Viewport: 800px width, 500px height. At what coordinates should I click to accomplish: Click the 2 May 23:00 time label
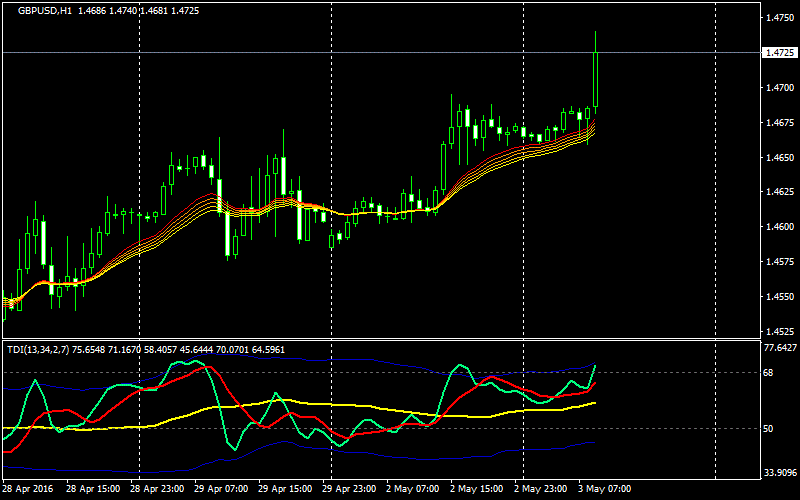coord(541,489)
